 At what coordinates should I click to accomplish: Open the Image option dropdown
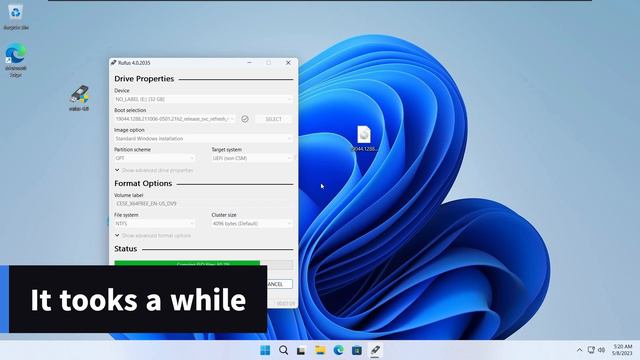point(203,138)
